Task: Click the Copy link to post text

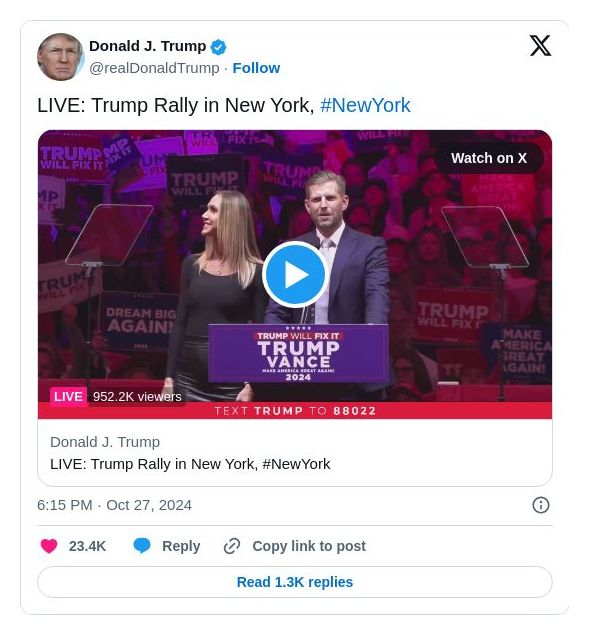Action: pyautogui.click(x=309, y=546)
